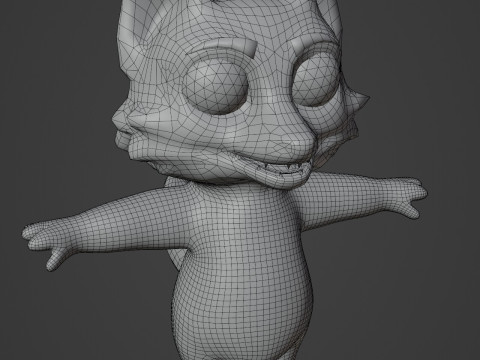Image resolution: width=480 pixels, height=360 pixels.
Task: Select the eyeball sphere nearest the cheek spike
Action: [316, 79]
